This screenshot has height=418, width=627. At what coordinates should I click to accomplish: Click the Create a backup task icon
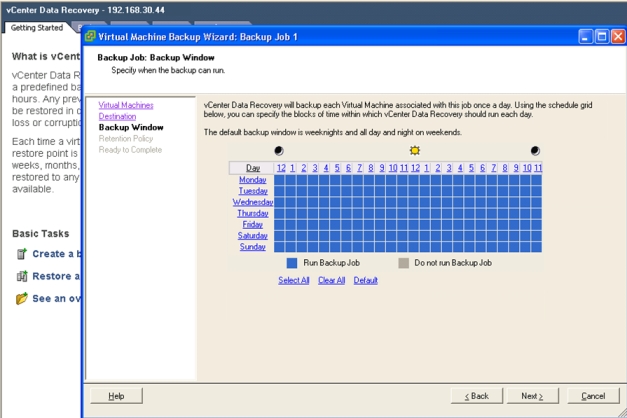click(x=21, y=254)
